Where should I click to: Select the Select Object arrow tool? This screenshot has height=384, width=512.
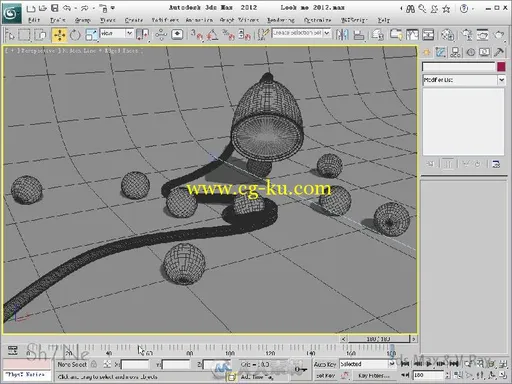coord(10,35)
